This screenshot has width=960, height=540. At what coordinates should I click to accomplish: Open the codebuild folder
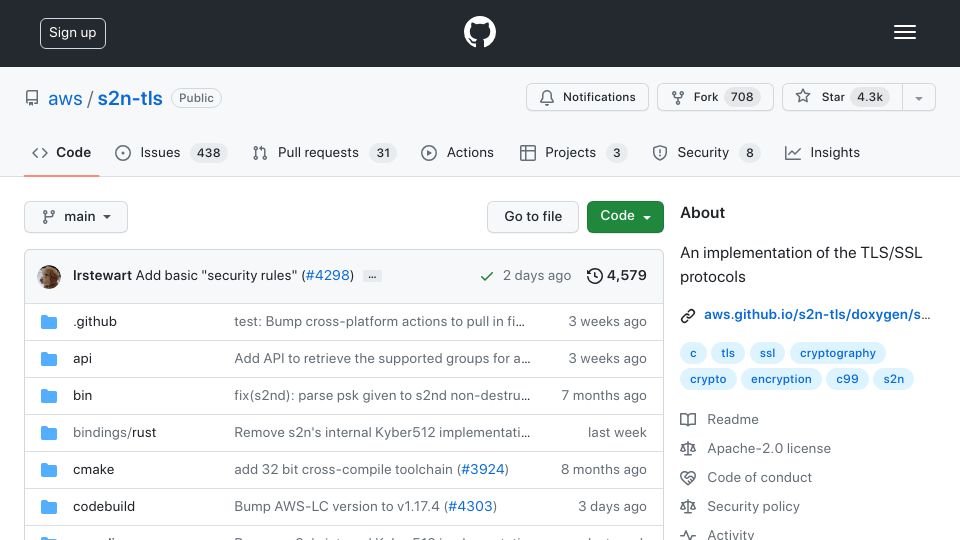pyautogui.click(x=104, y=506)
